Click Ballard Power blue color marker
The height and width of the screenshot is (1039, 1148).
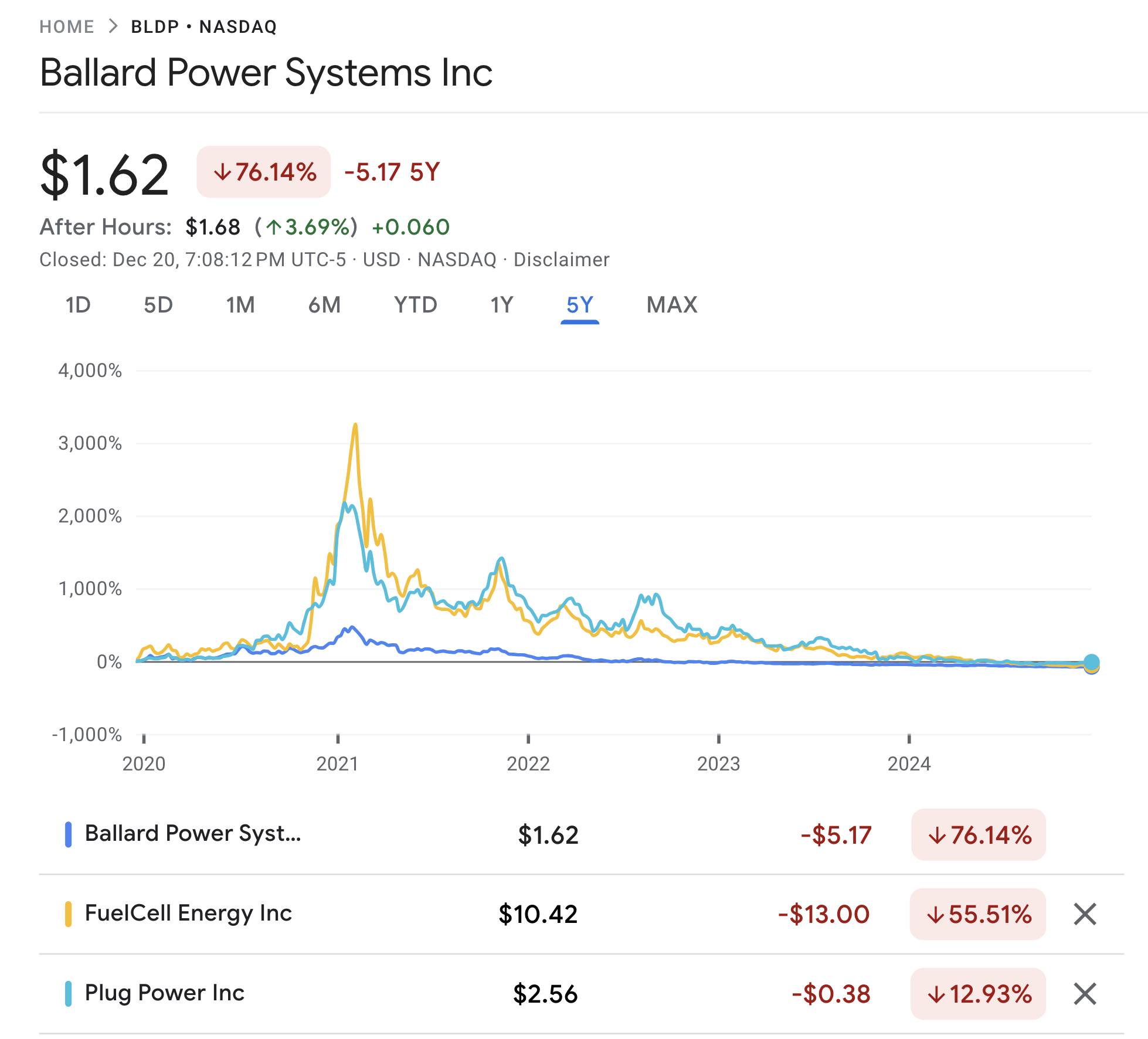(69, 834)
